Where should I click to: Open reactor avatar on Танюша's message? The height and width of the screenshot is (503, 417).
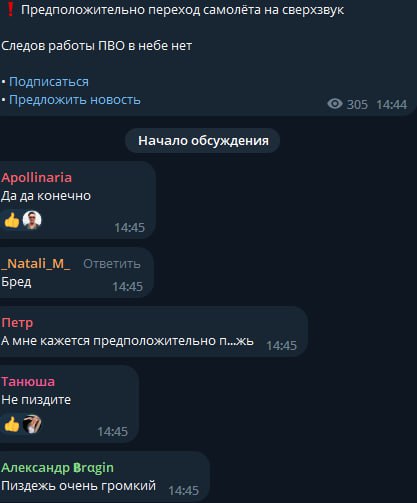coord(32,424)
